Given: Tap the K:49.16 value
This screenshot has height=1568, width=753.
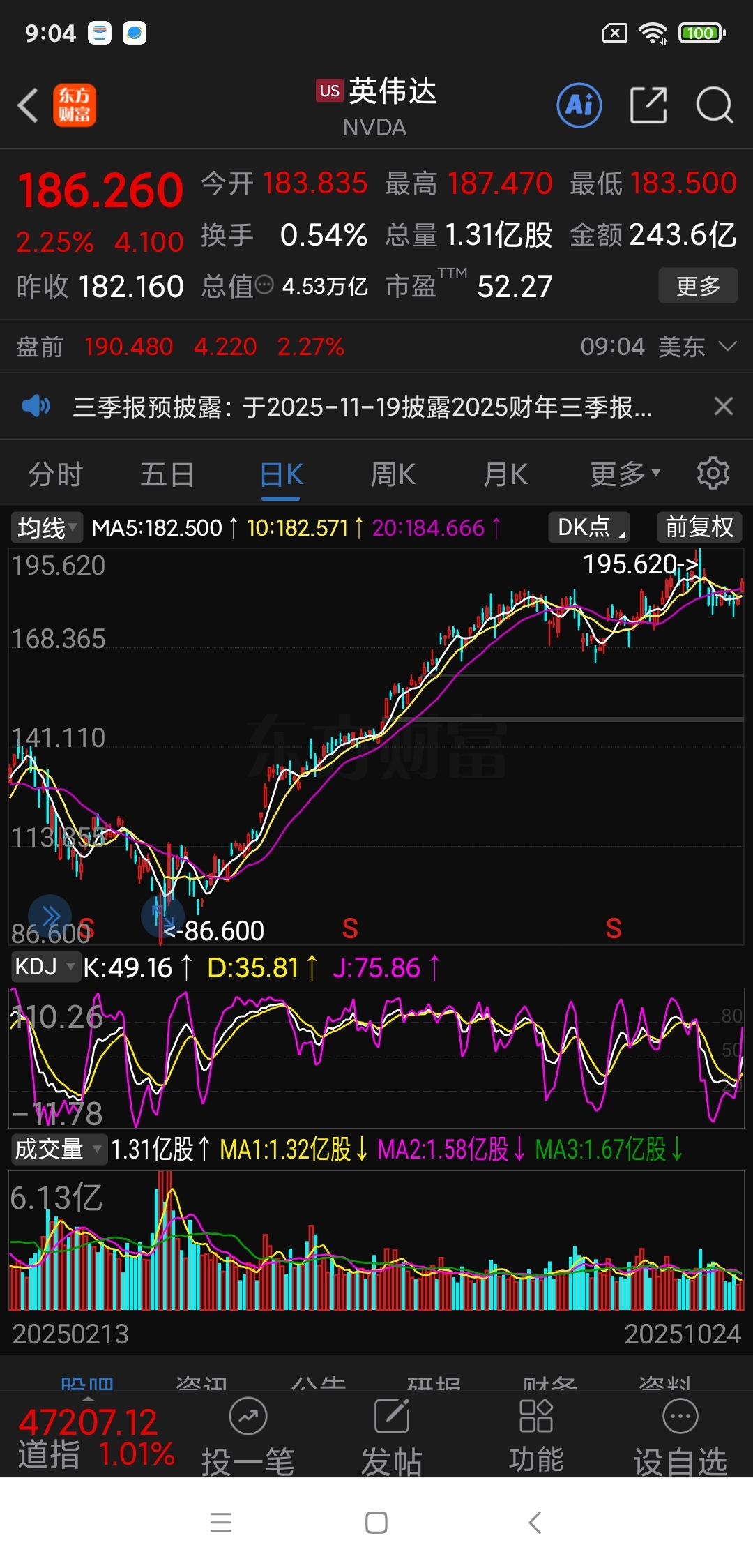Looking at the screenshot, I should click(x=138, y=967).
